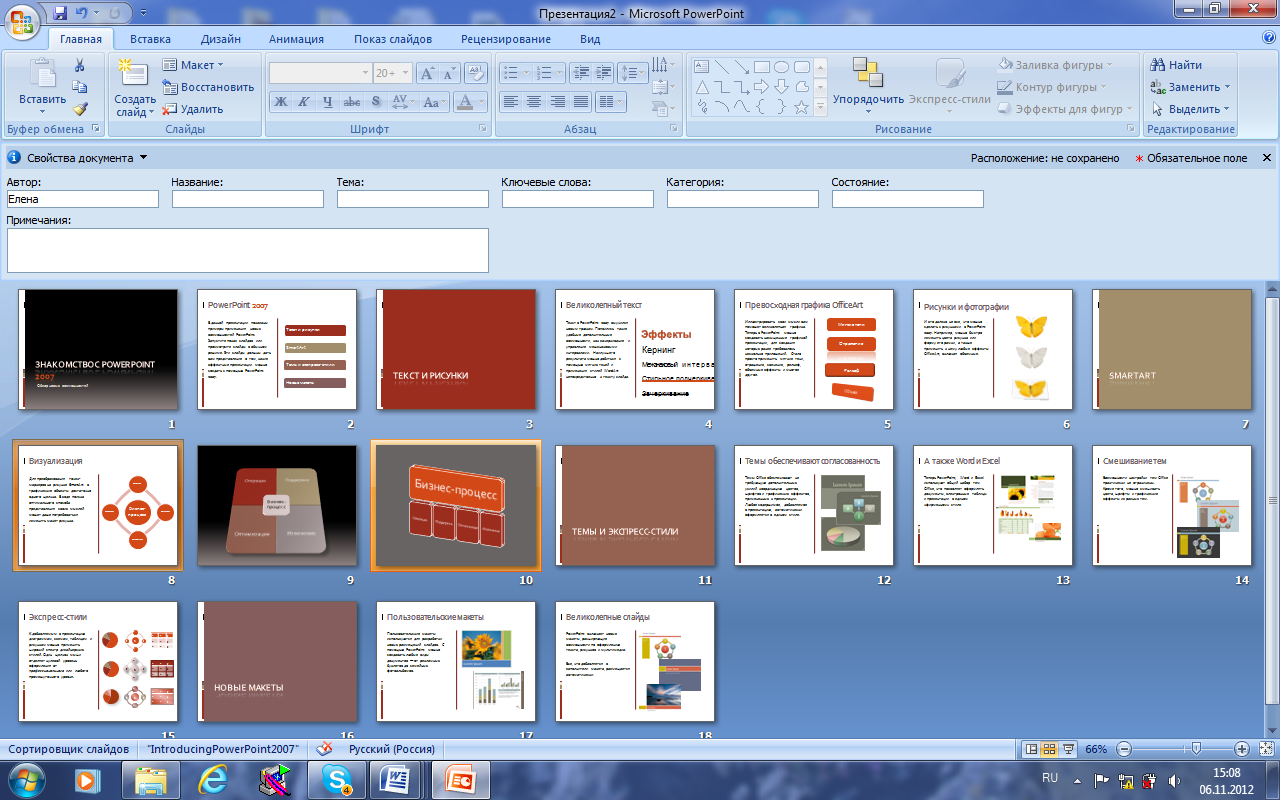Select the right arrow block shape

tap(761, 87)
